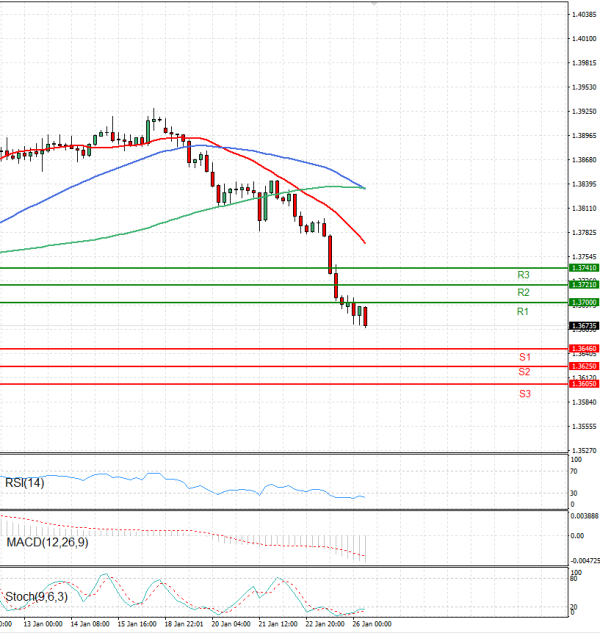The width and height of the screenshot is (600, 633).
Task: Click the S1 support label
Action: pyautogui.click(x=524, y=357)
